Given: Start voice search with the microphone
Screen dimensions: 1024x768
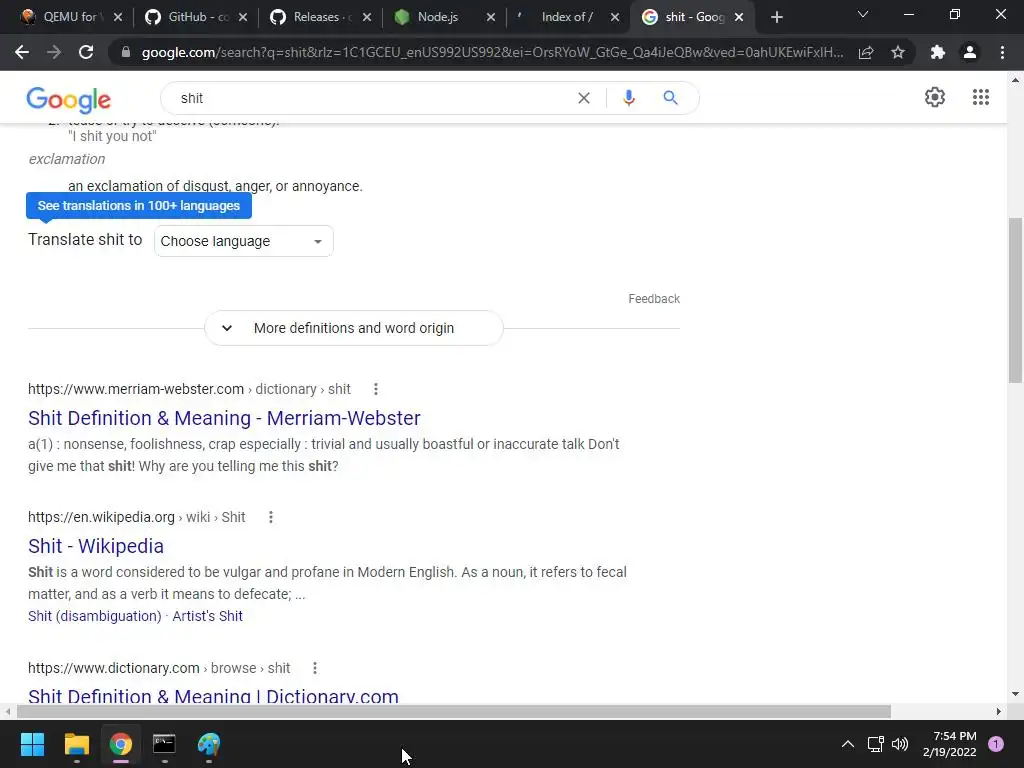Looking at the screenshot, I should tap(629, 98).
